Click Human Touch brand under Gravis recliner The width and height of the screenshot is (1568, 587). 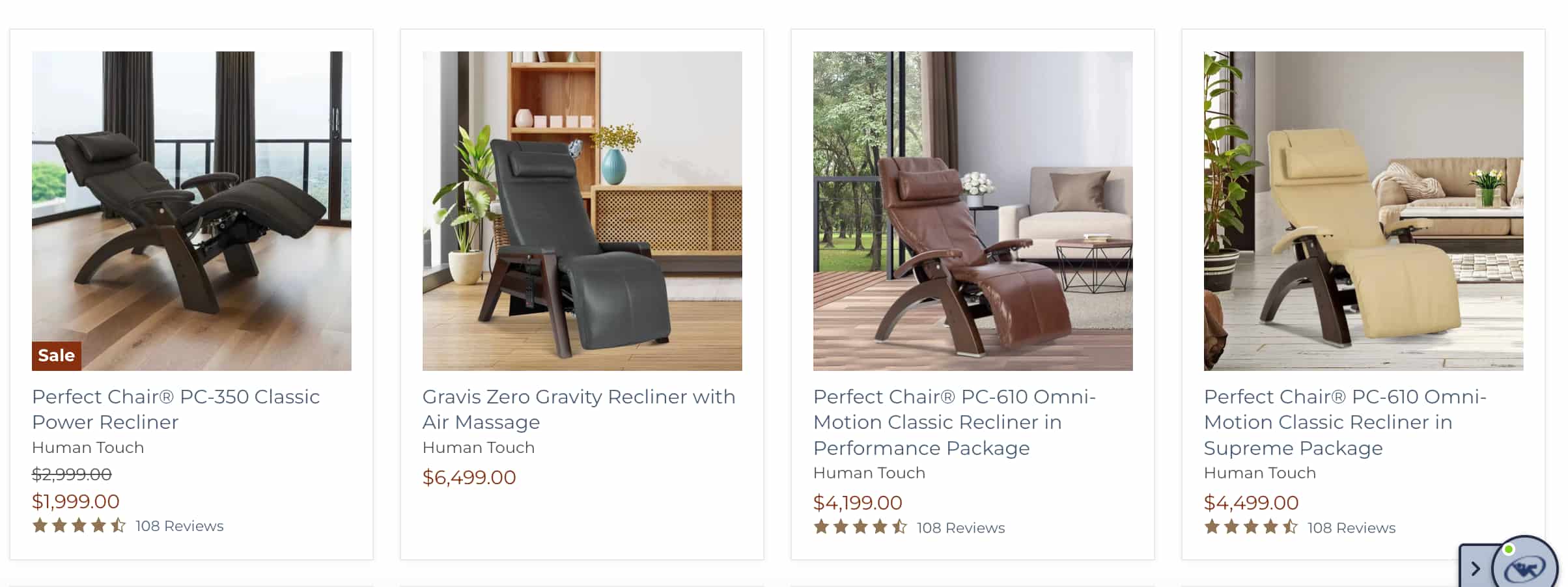(479, 448)
